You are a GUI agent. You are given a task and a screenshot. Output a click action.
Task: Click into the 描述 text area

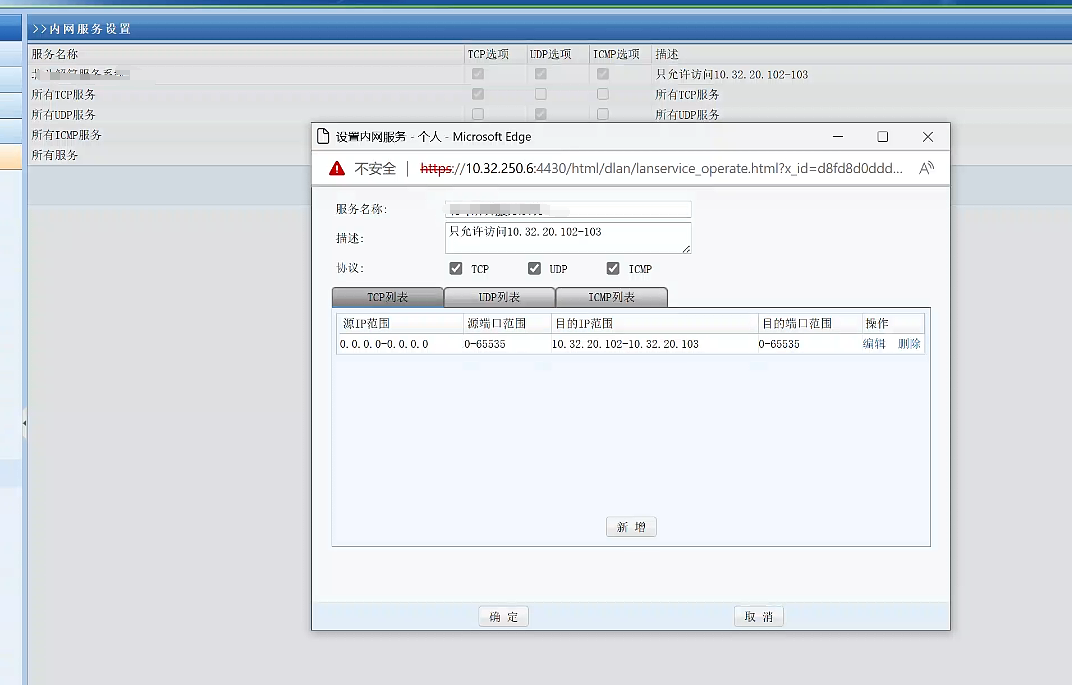click(x=567, y=238)
